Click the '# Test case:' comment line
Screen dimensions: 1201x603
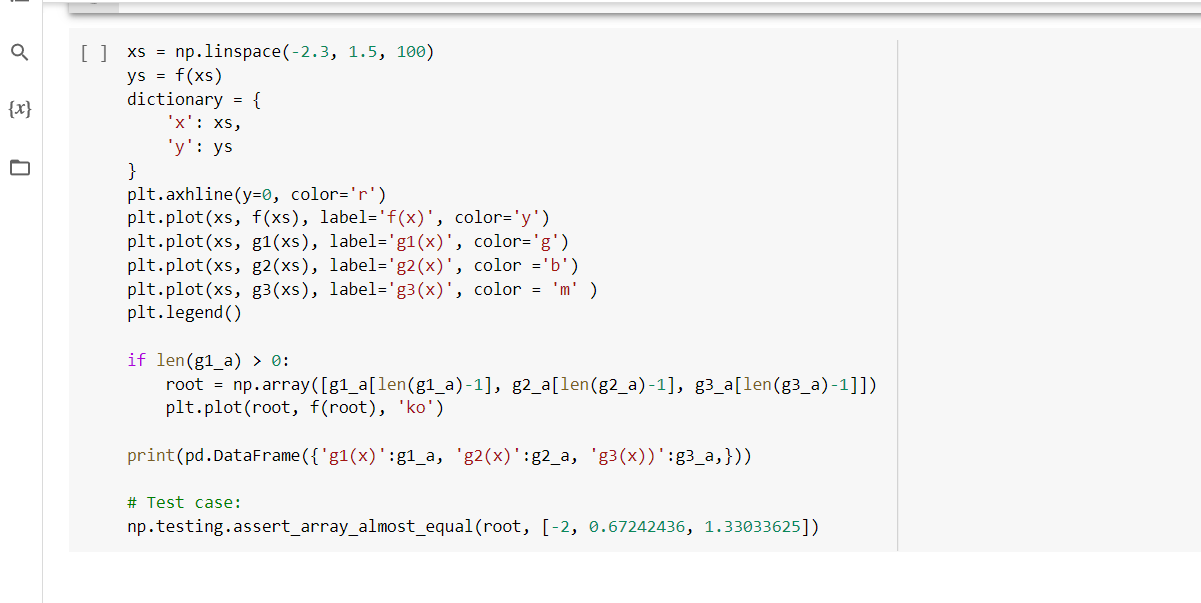pos(180,502)
